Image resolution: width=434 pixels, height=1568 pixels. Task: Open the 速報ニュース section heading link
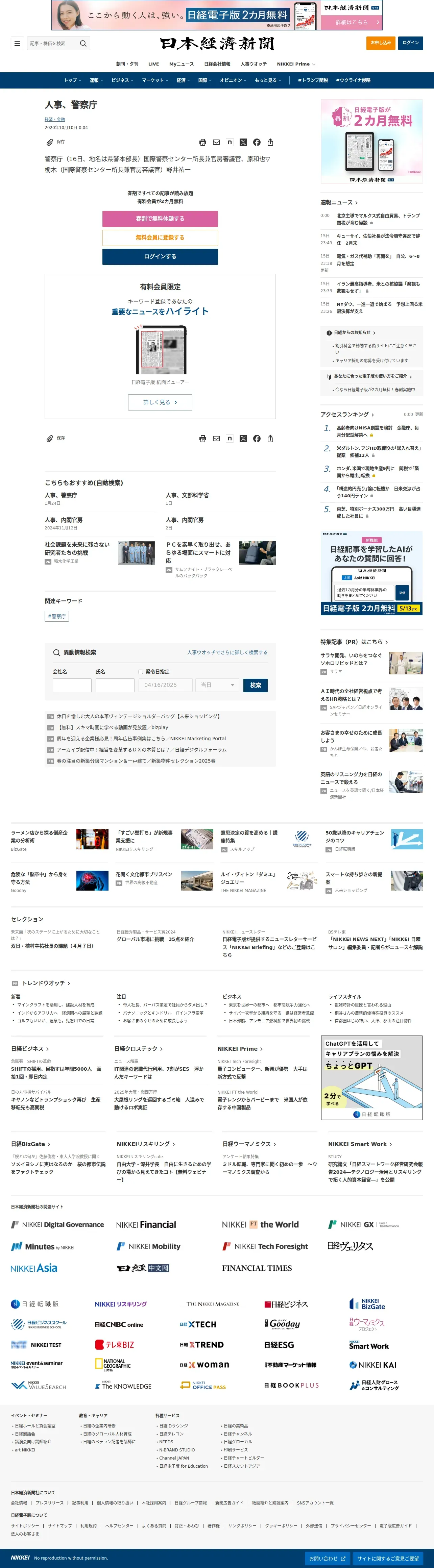tap(339, 202)
